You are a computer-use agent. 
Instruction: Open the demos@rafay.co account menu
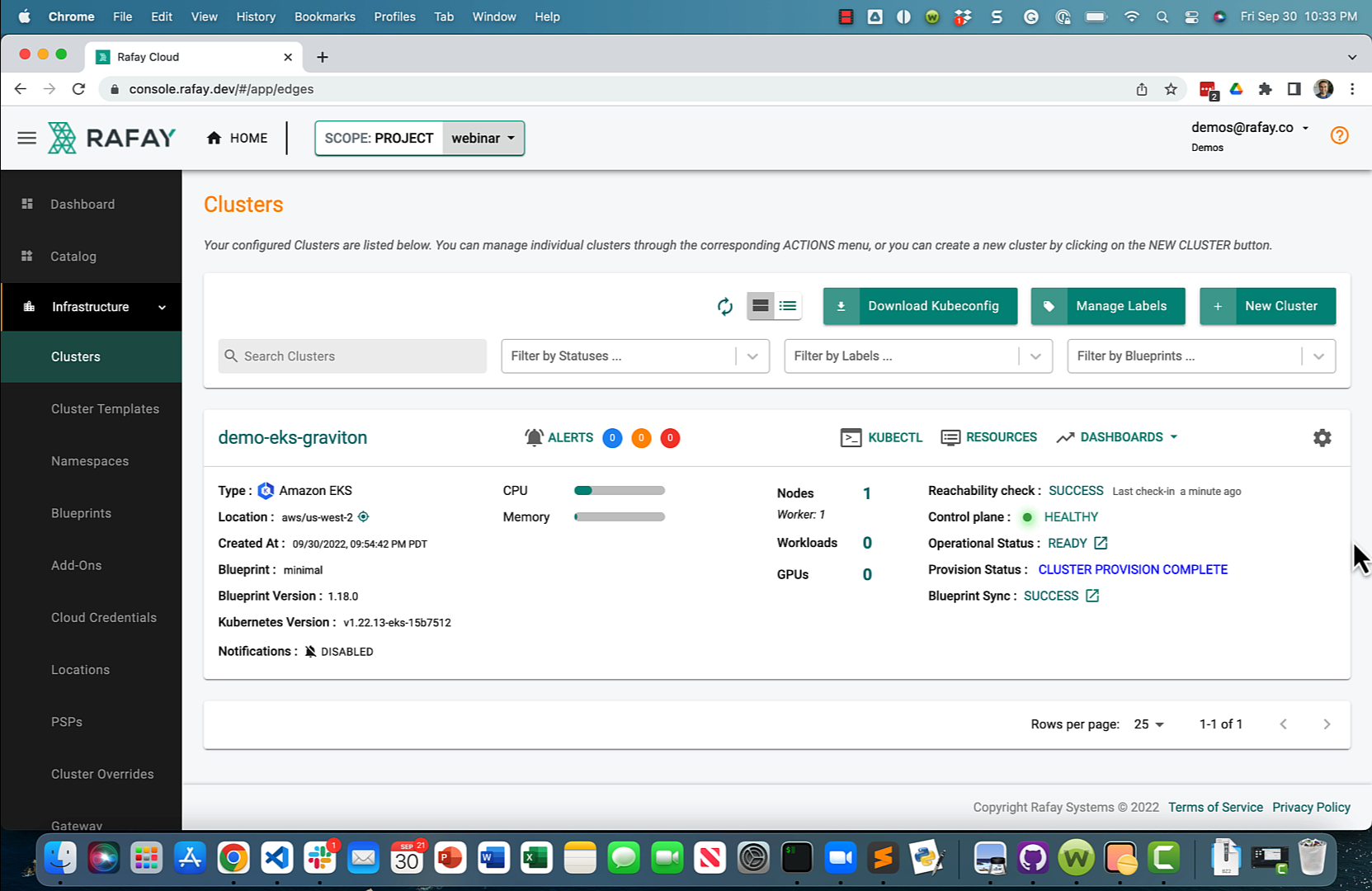1249,128
